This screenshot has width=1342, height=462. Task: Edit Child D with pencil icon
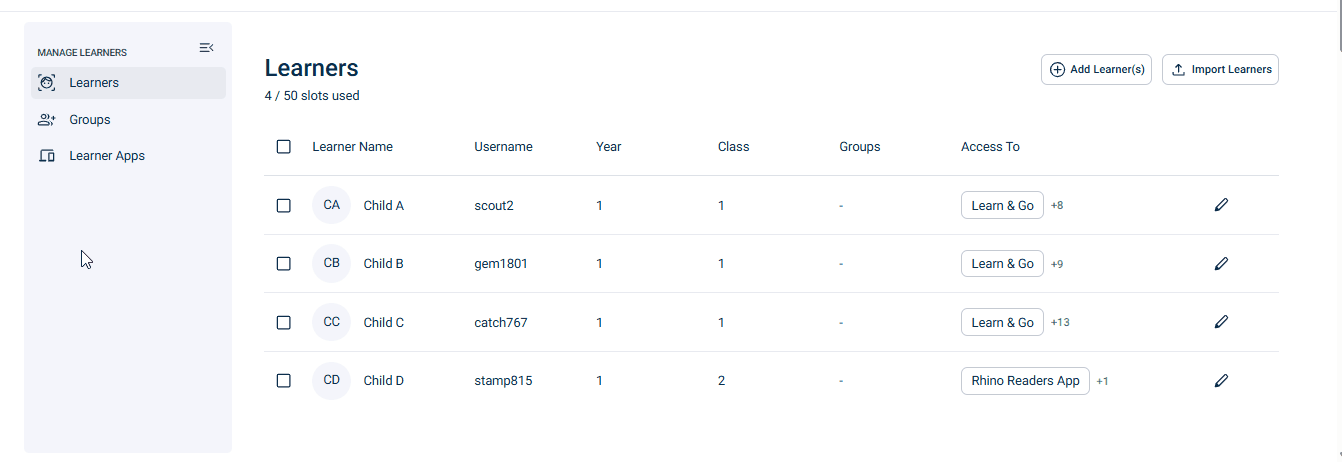click(1221, 381)
